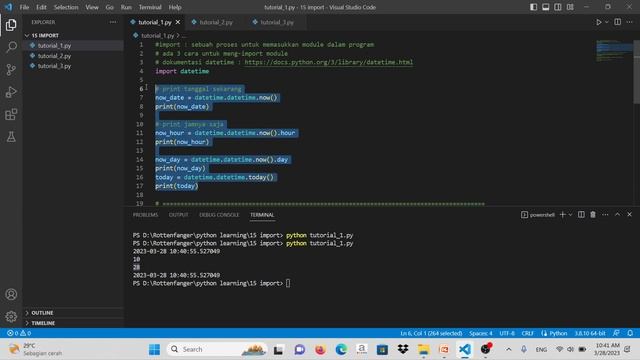Maximize the panel size with chevron up
The width and height of the screenshot is (640, 360).
click(x=618, y=215)
